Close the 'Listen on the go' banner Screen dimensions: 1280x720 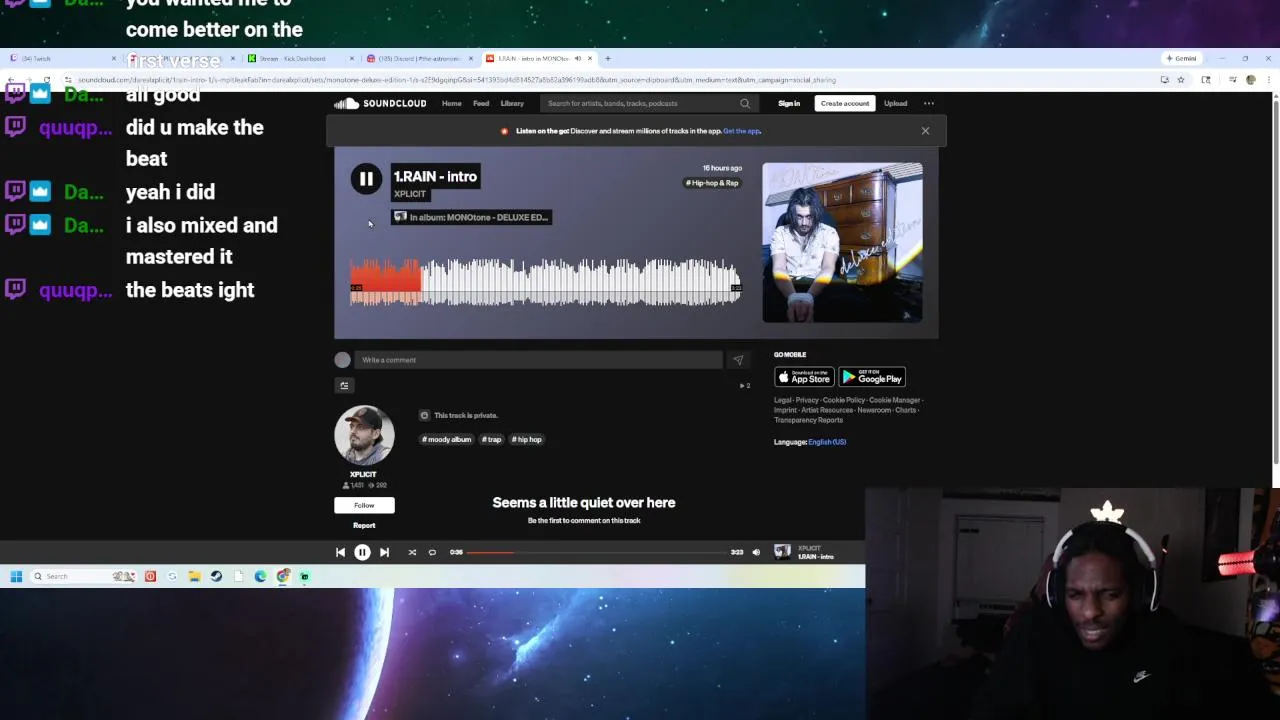pyautogui.click(x=925, y=131)
